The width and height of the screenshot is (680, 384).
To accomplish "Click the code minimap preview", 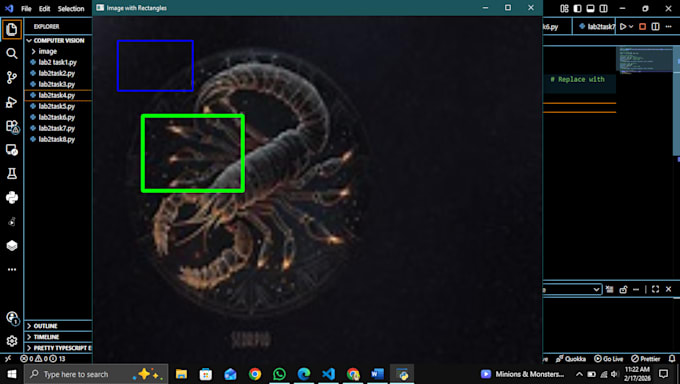I will (644, 60).
